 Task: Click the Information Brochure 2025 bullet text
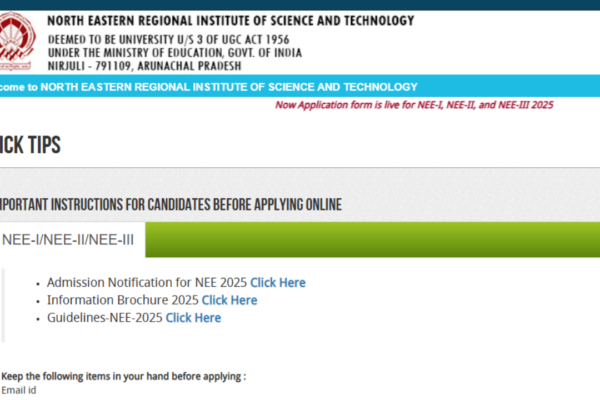point(123,300)
